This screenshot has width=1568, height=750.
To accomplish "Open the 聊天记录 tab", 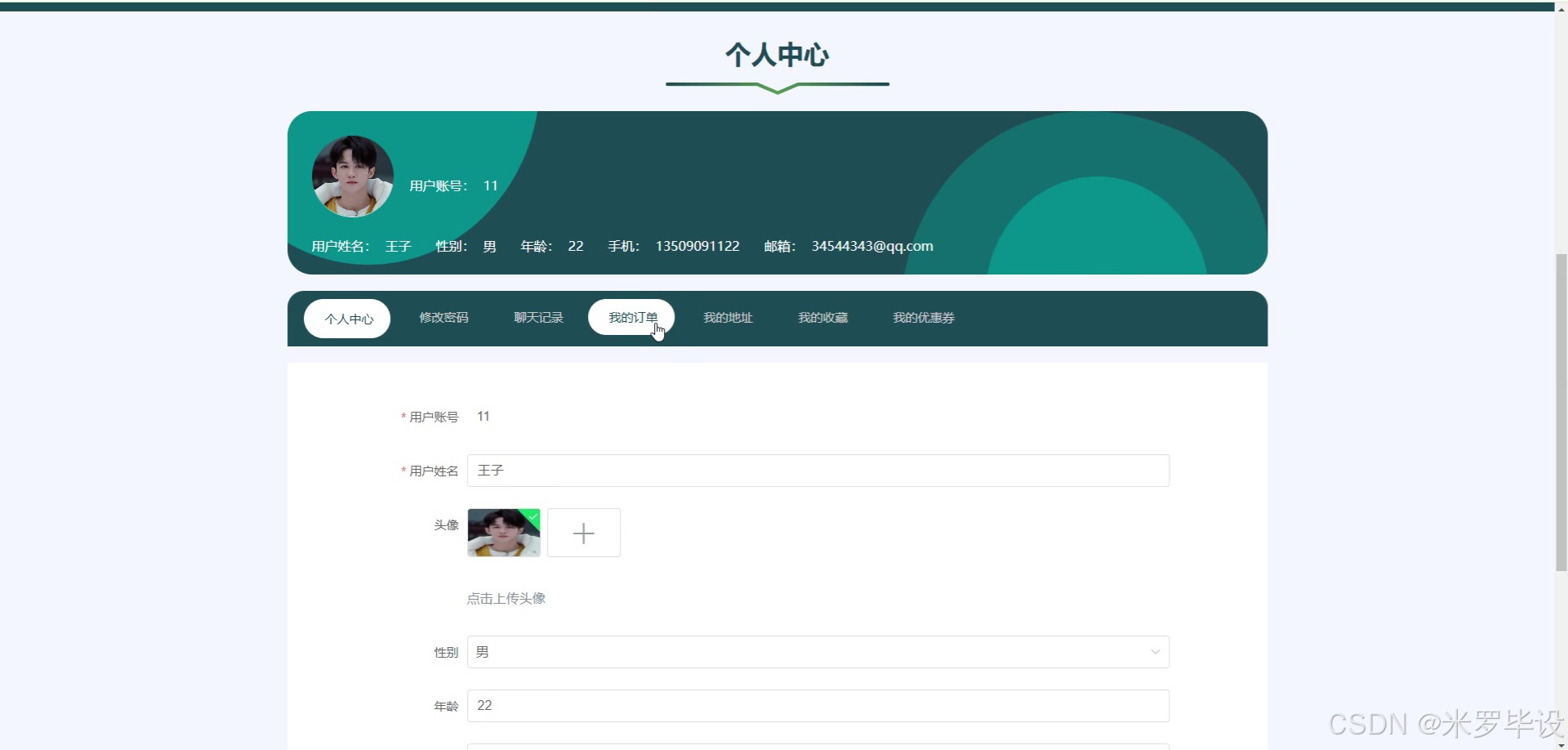I will [538, 318].
